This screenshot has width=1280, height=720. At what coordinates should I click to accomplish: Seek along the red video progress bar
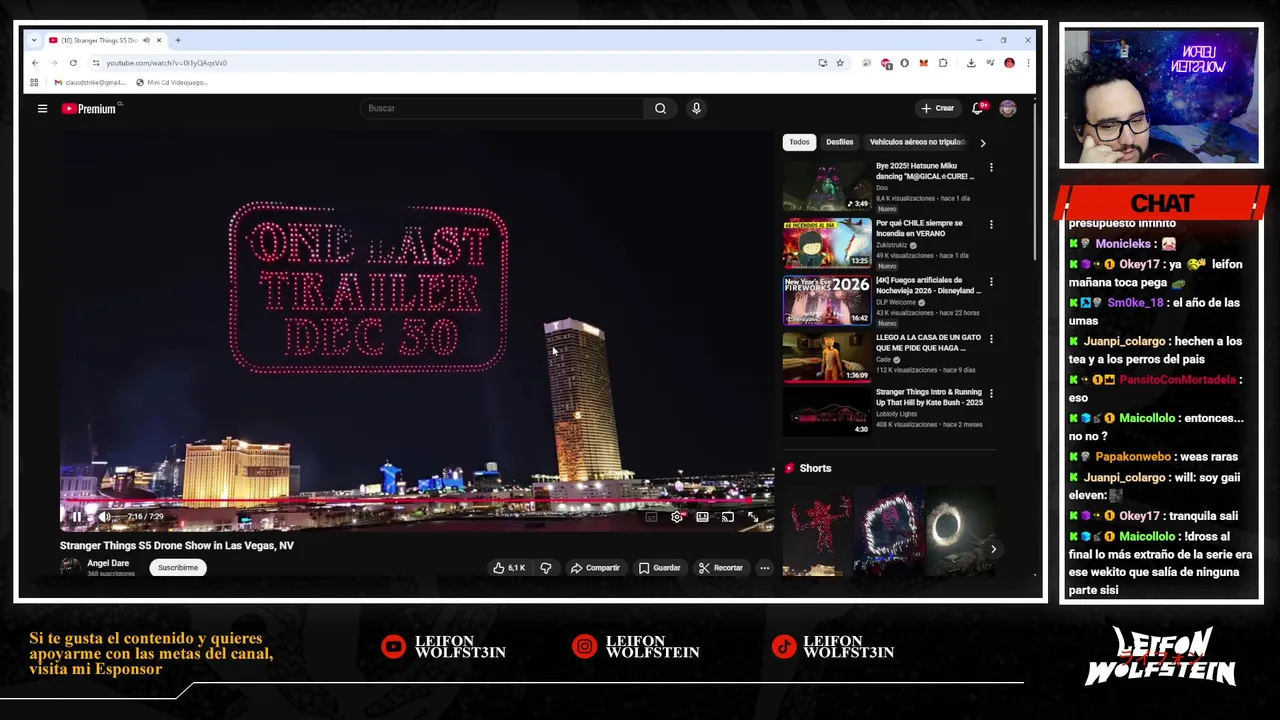[x=417, y=502]
